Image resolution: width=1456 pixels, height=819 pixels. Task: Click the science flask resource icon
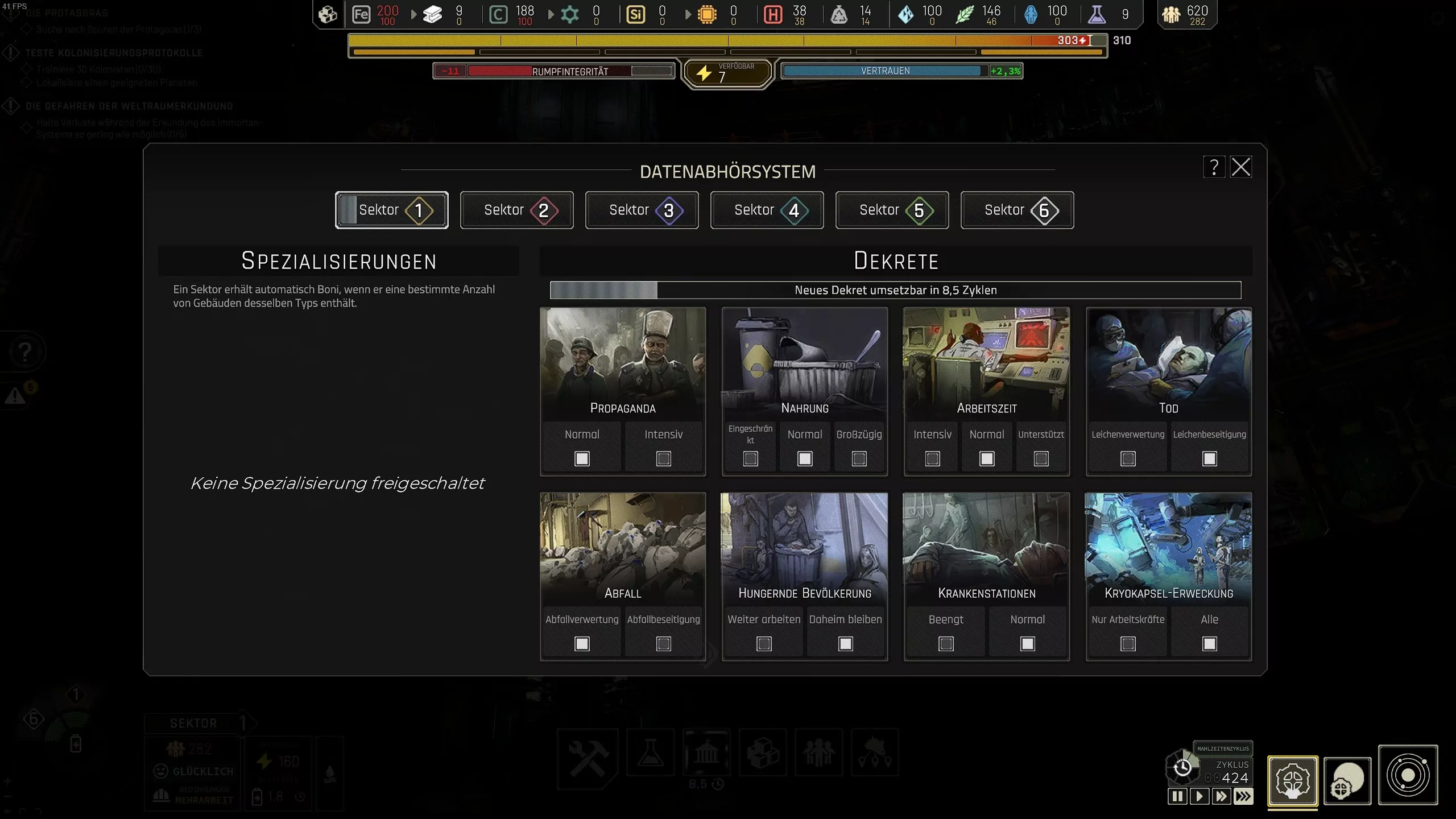1097,14
